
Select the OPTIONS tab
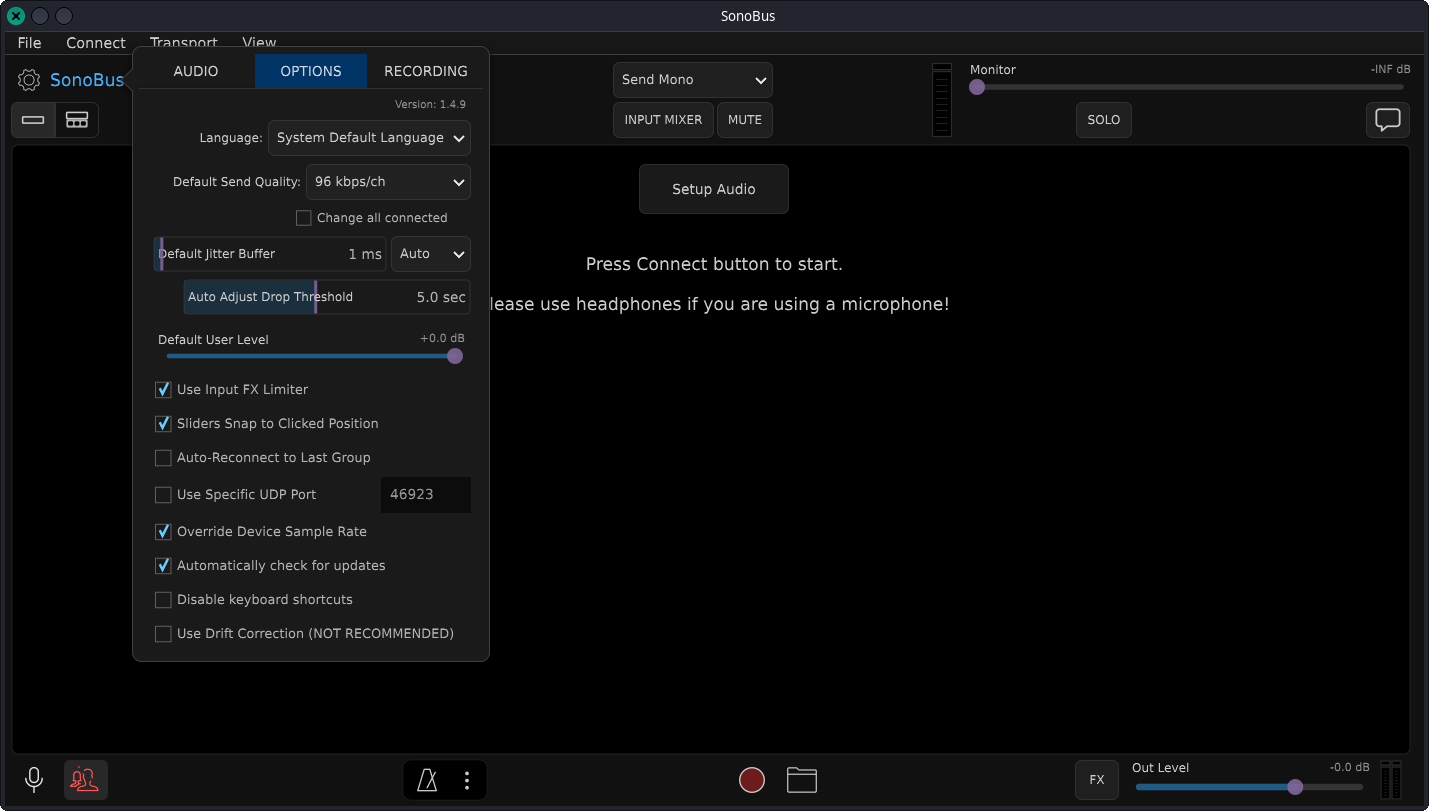point(311,71)
